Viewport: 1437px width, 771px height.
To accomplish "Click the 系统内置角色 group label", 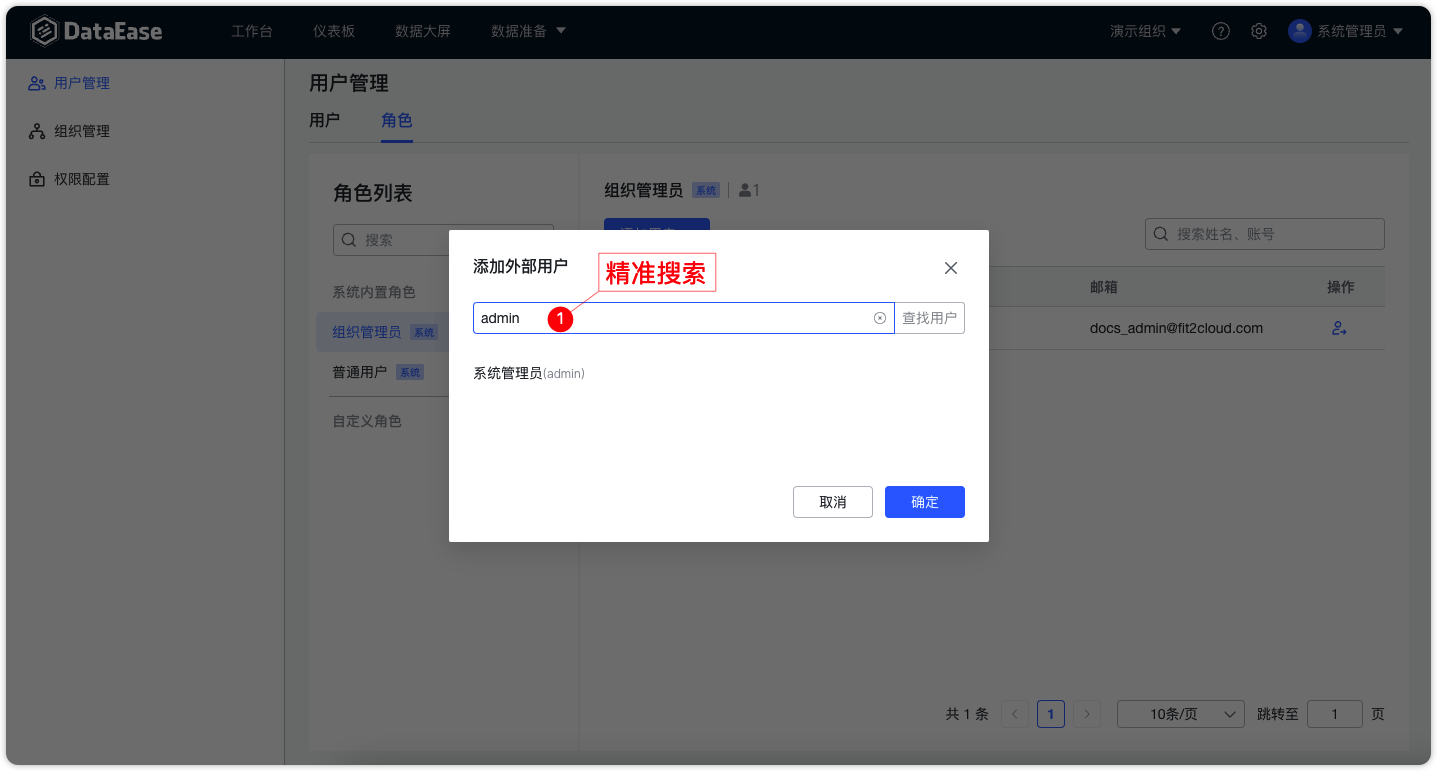I will [374, 292].
